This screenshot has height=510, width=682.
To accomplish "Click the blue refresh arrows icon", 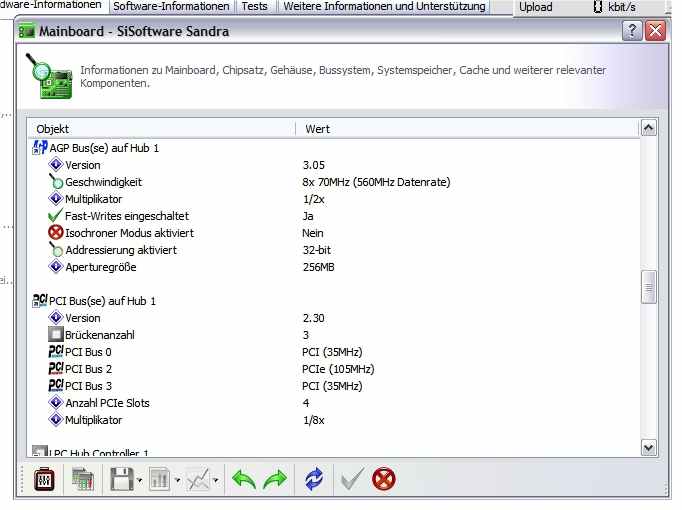I will [x=314, y=479].
